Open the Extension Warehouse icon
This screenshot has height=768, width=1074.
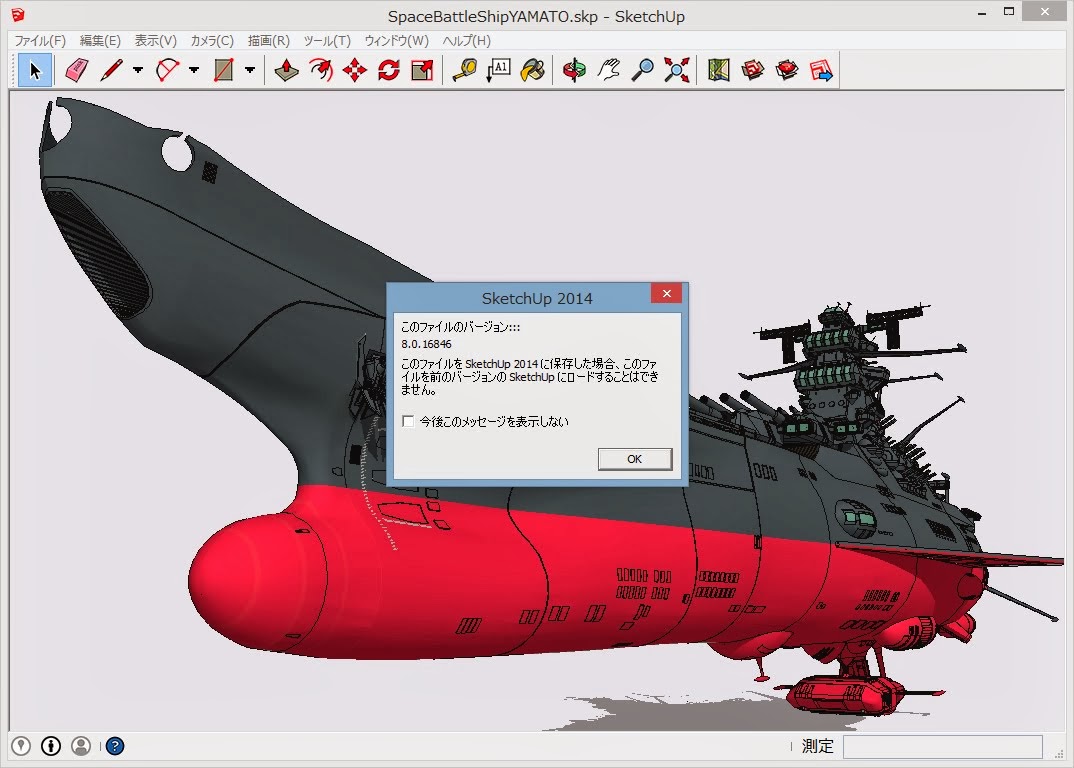(787, 70)
